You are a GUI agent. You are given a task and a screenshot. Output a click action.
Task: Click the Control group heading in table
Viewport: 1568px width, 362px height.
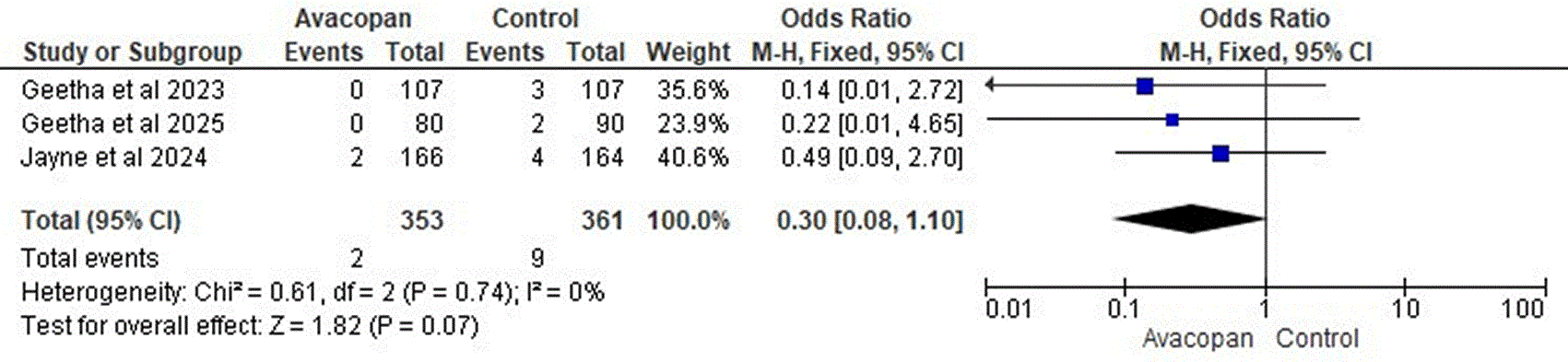535,18
